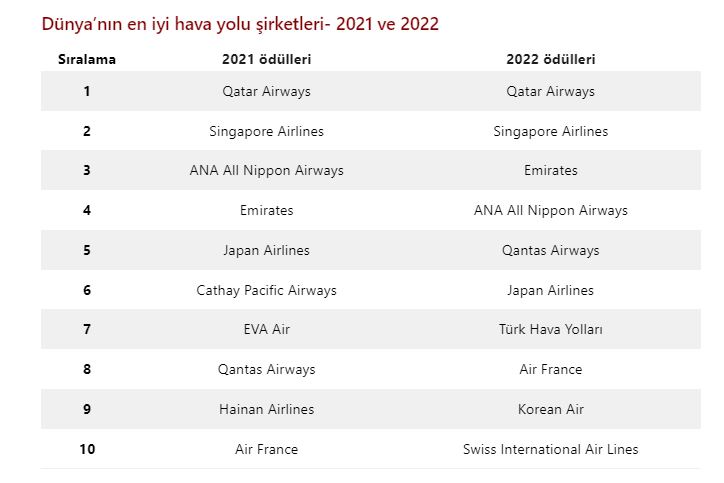Select the Cathay Pacific Airways cell
This screenshot has height=483, width=724.
pyautogui.click(x=266, y=290)
